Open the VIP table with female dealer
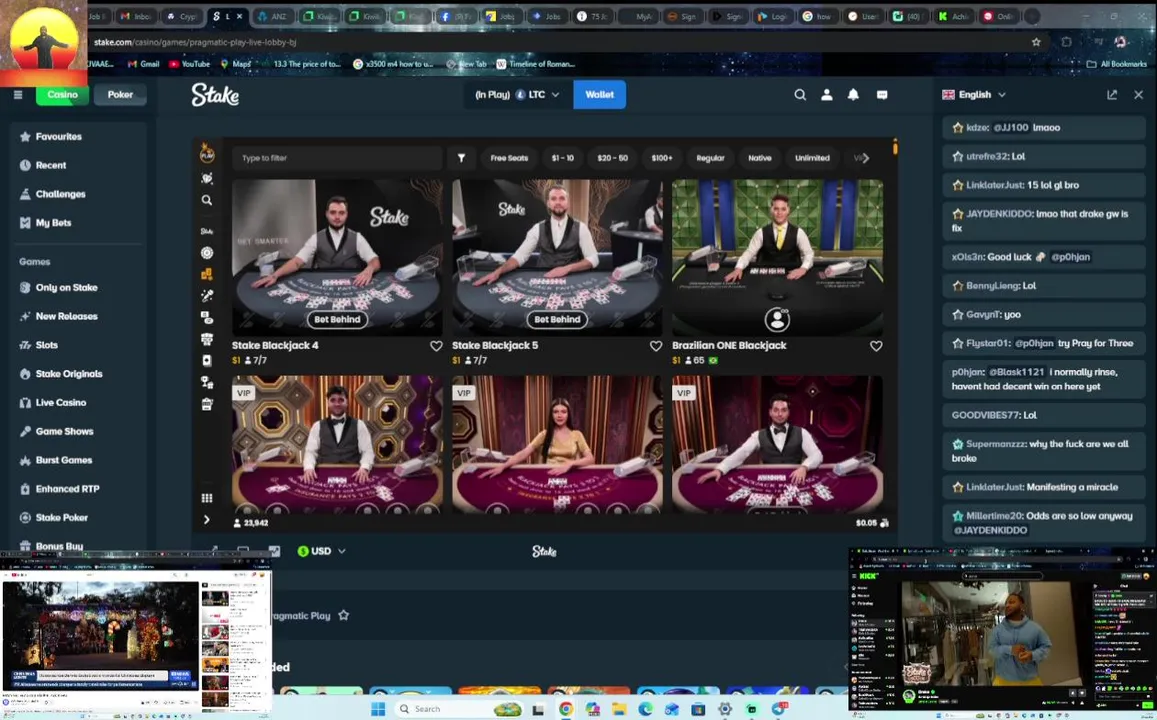 click(x=557, y=444)
